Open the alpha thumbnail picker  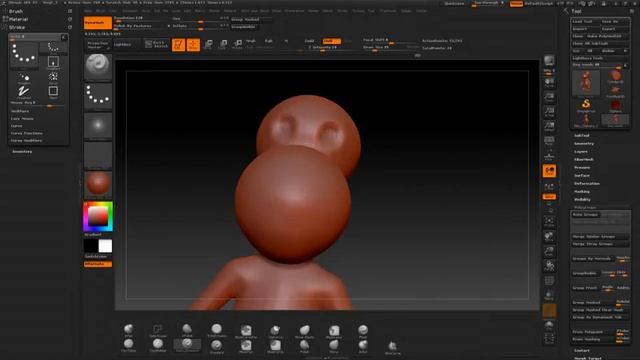(x=98, y=125)
